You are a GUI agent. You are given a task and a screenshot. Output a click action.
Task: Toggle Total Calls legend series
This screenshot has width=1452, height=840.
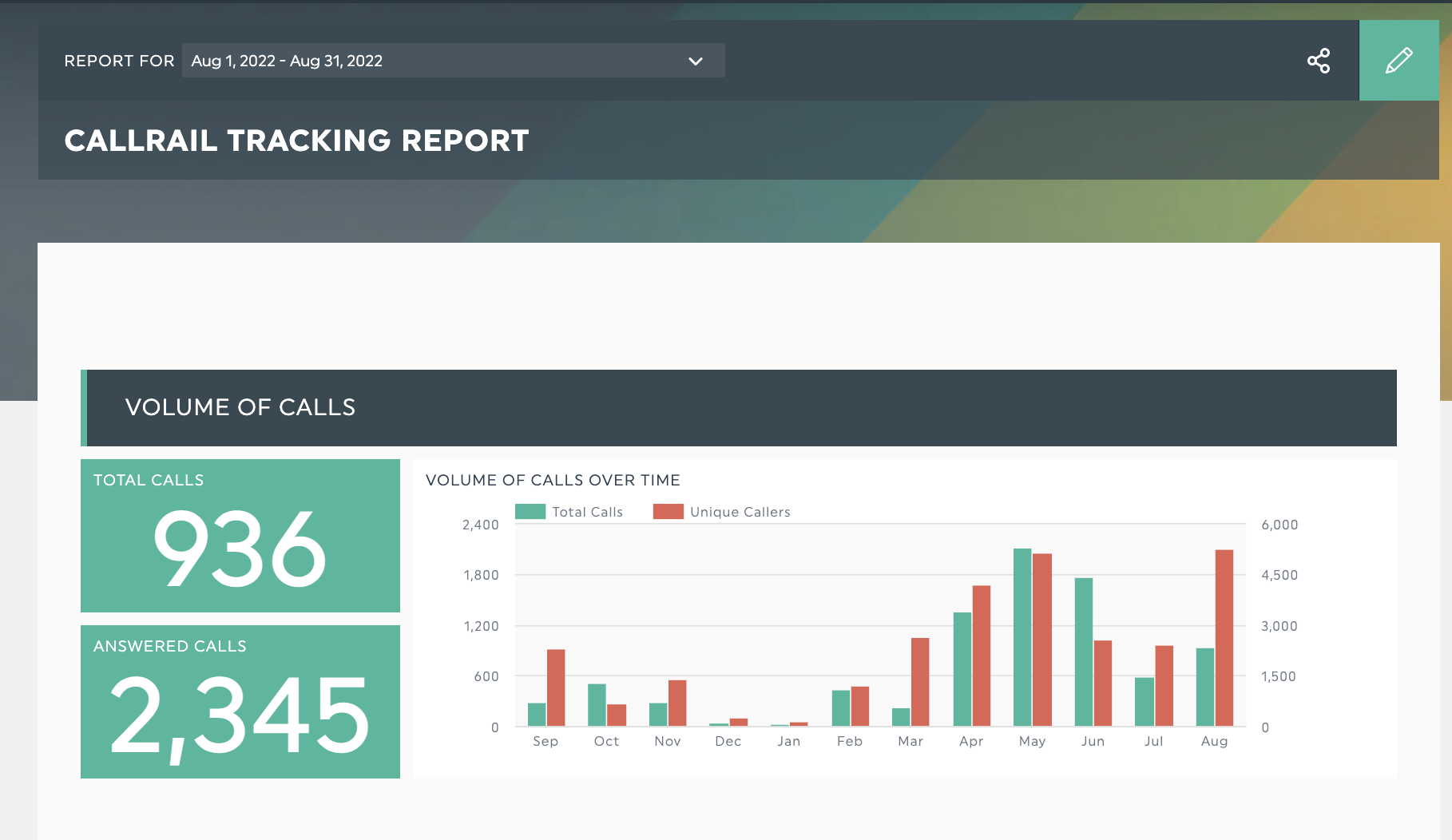tap(587, 512)
